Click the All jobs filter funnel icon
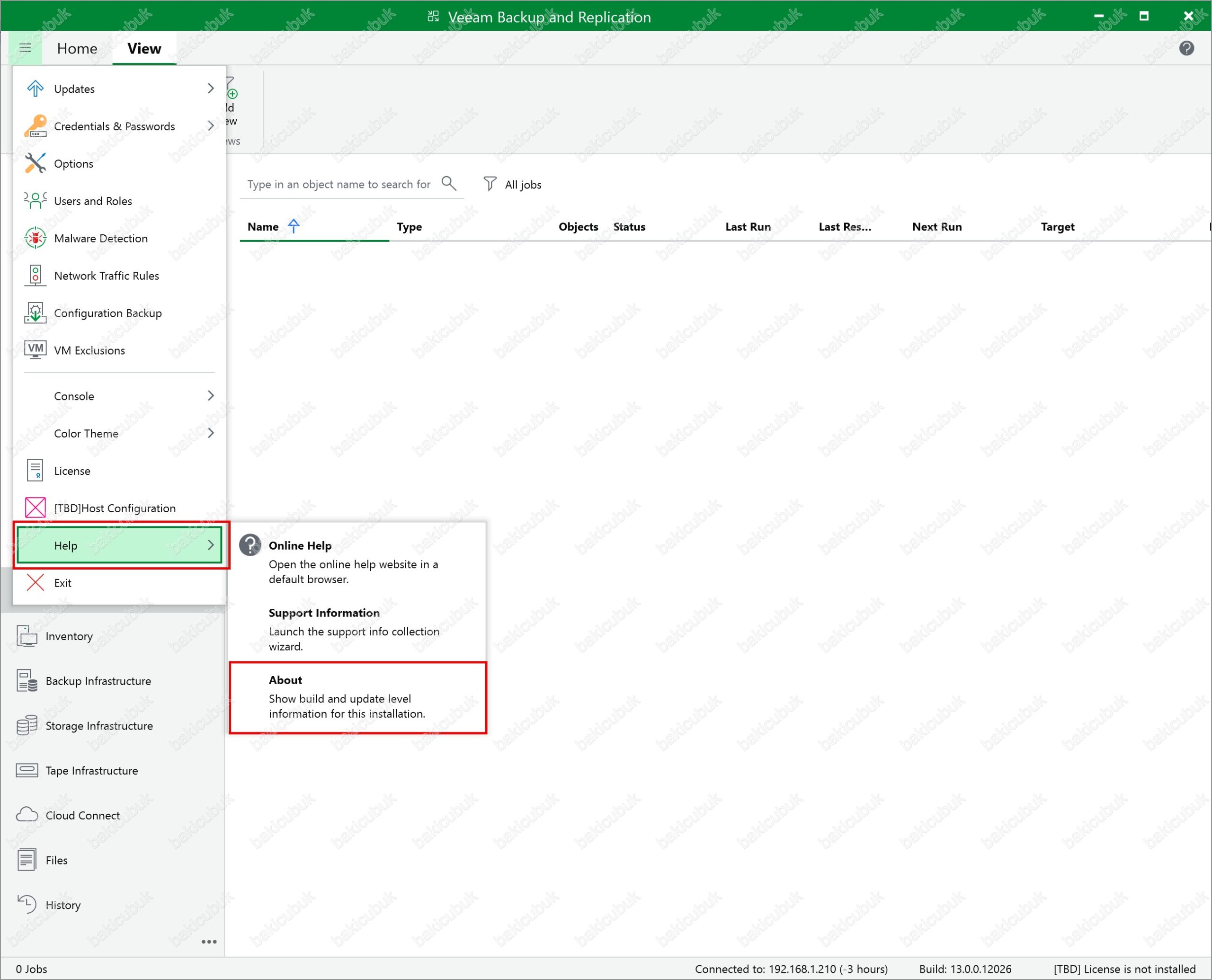1212x980 pixels. [x=490, y=184]
